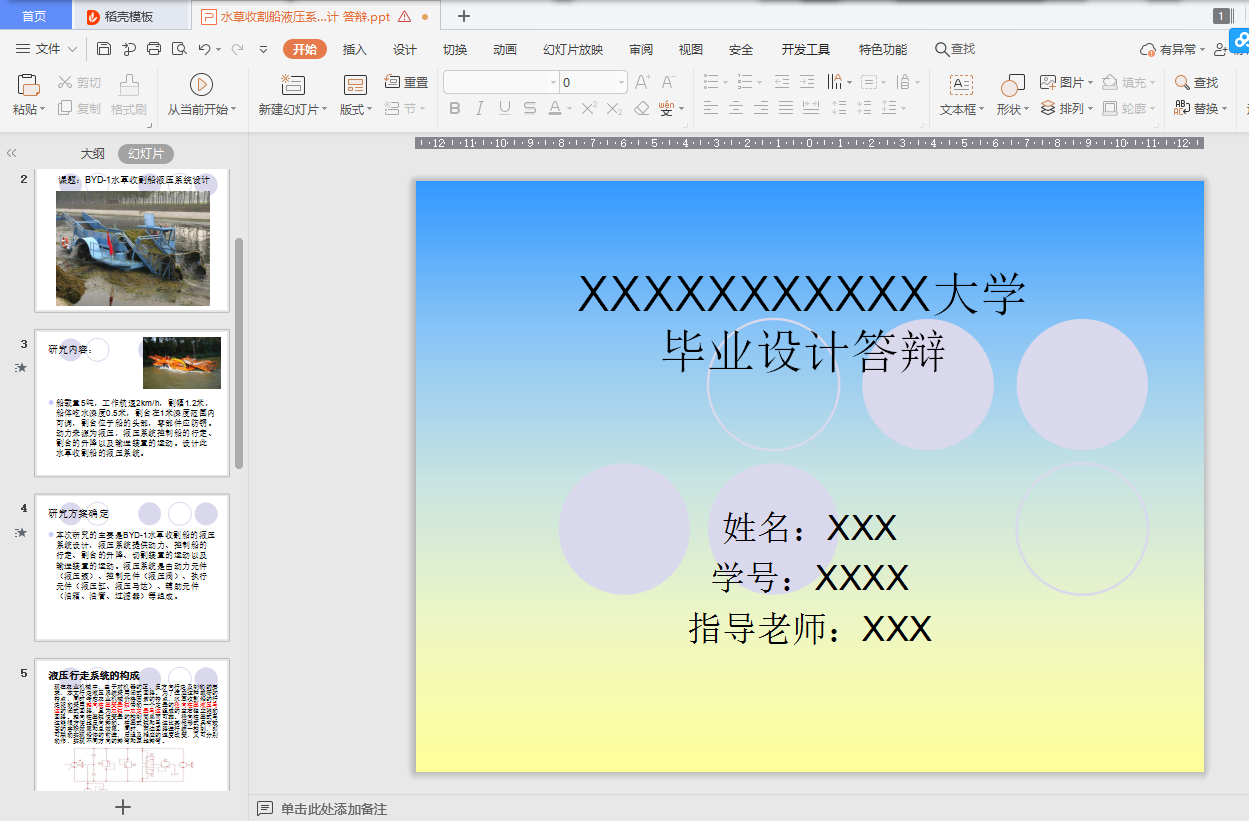Toggle Underline formatting
This screenshot has width=1249, height=821.
pos(504,108)
